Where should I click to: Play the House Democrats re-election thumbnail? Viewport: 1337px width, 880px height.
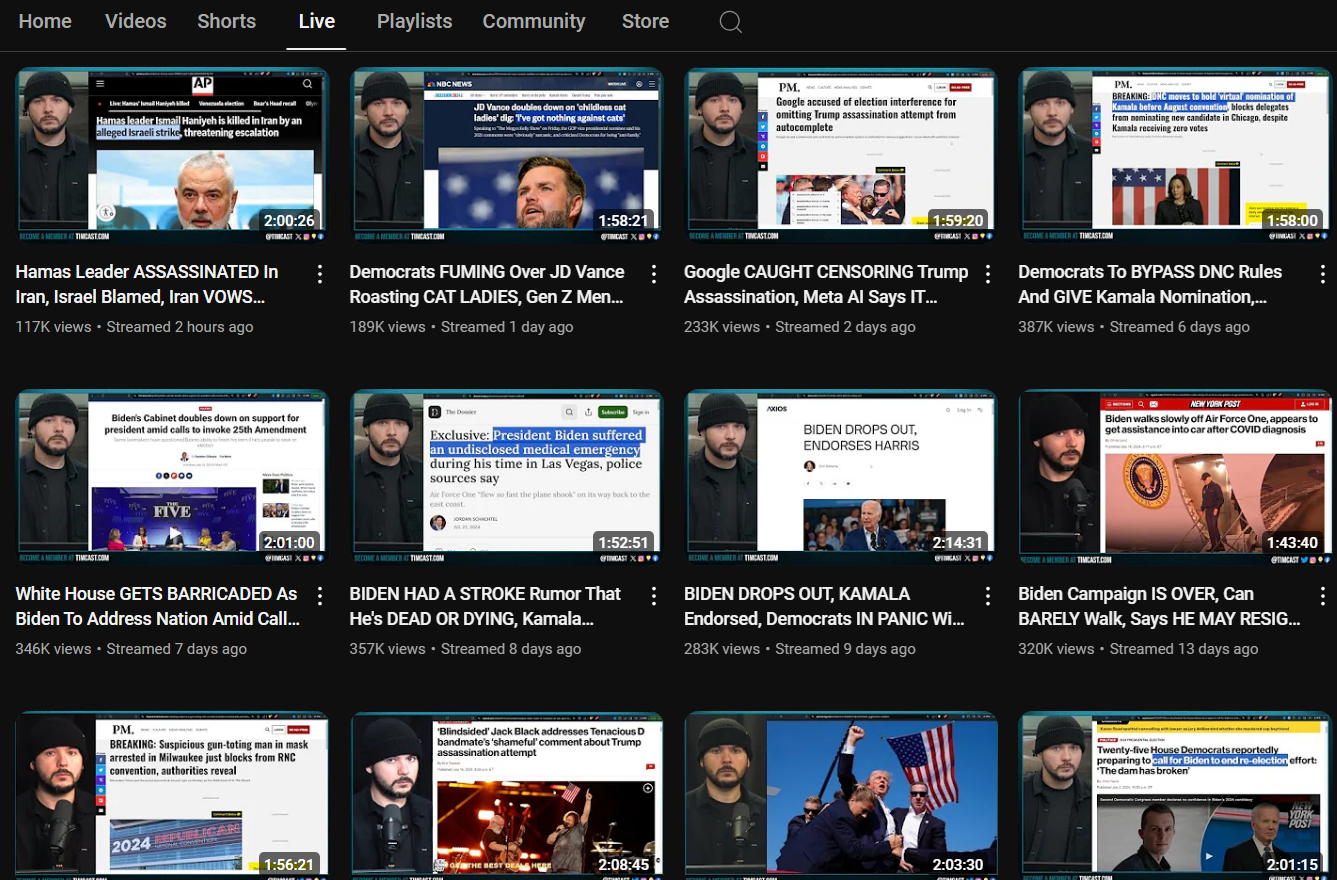tap(1174, 796)
